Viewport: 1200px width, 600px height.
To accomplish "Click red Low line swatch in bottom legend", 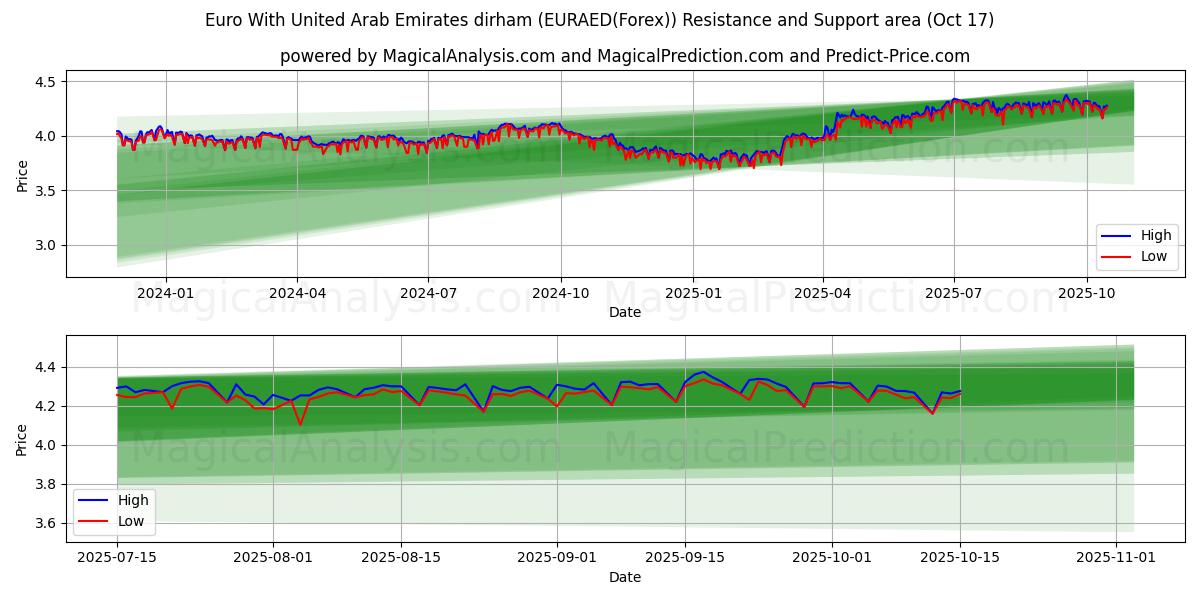I will [95, 521].
